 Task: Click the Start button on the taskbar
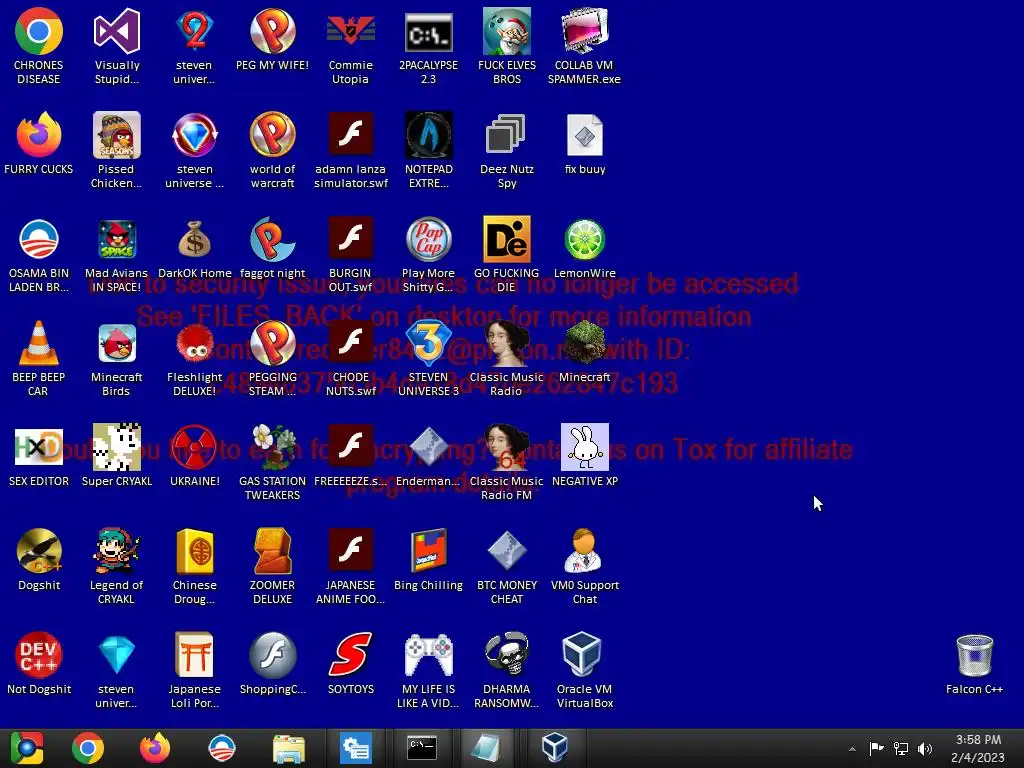(27, 748)
